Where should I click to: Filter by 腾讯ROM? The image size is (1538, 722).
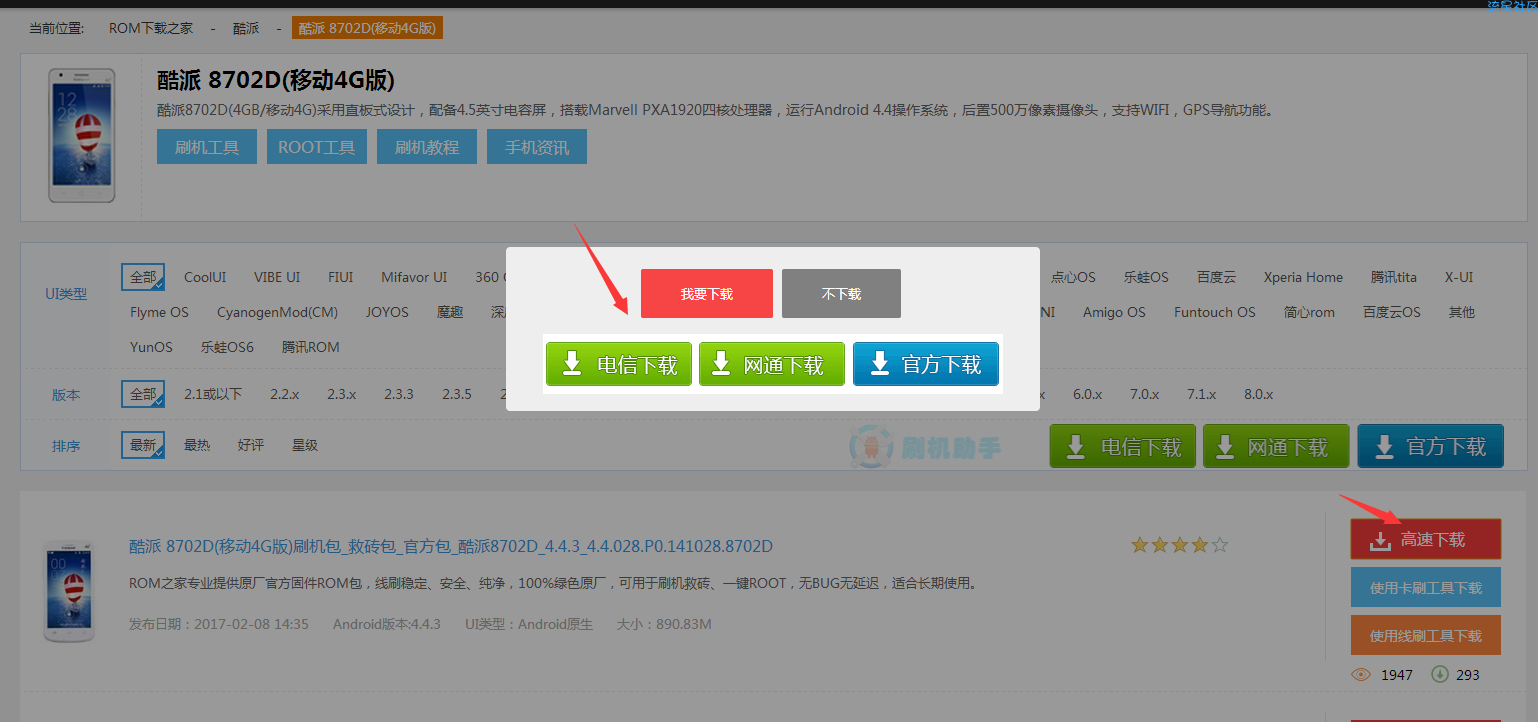pos(310,347)
